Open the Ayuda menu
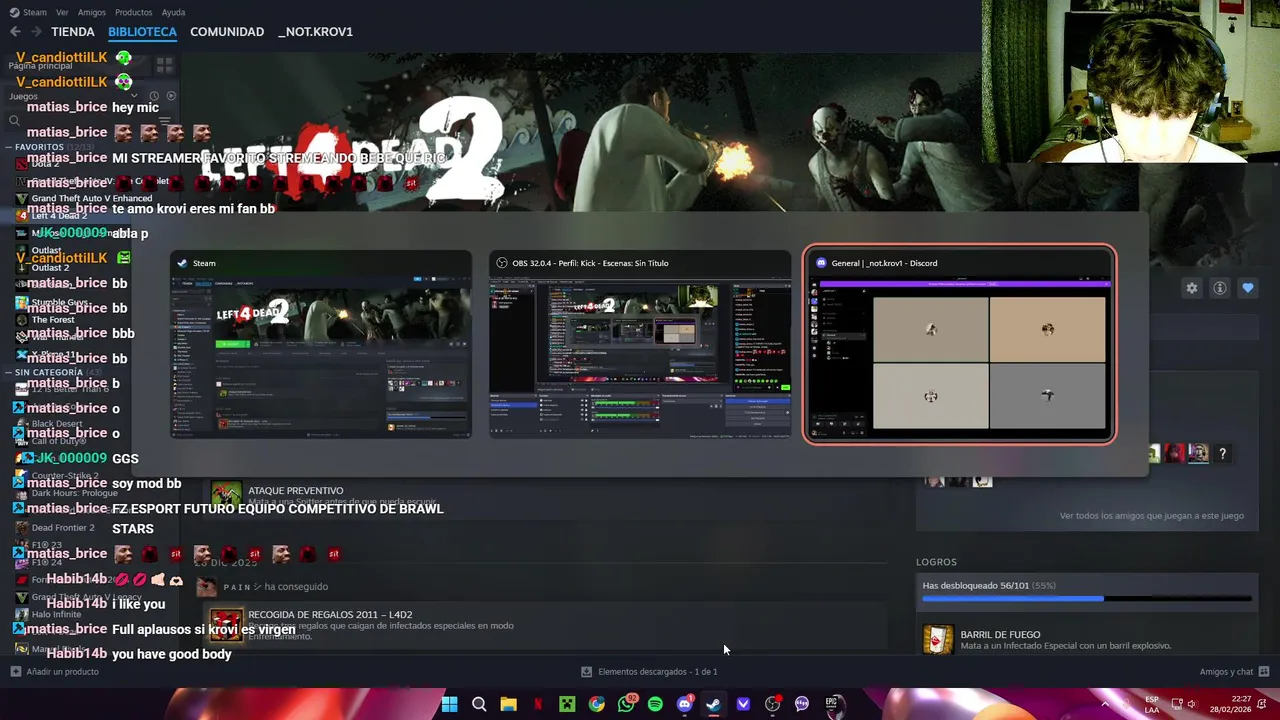 [x=173, y=12]
